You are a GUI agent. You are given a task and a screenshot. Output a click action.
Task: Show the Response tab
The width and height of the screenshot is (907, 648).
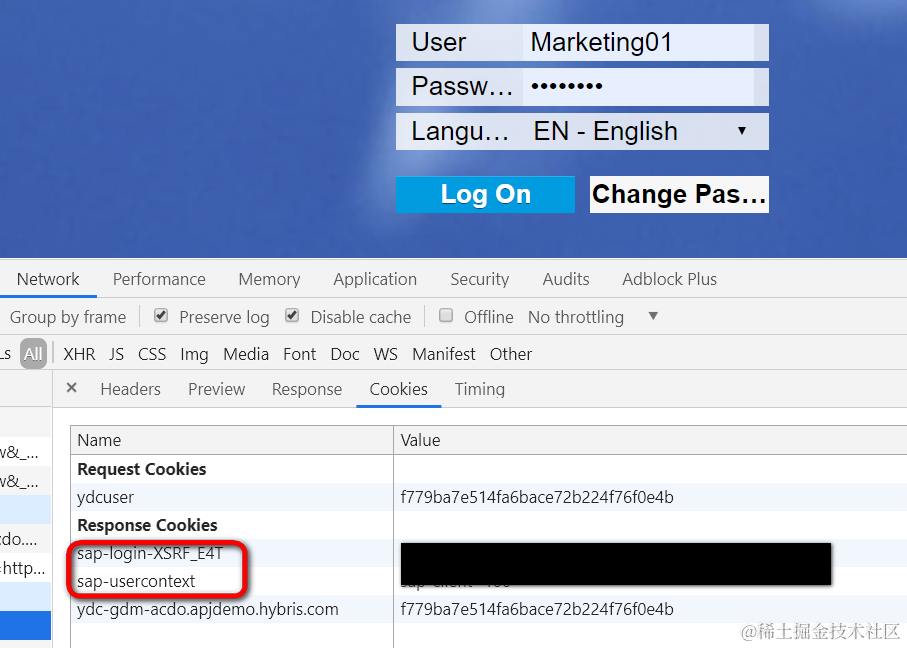tap(307, 389)
